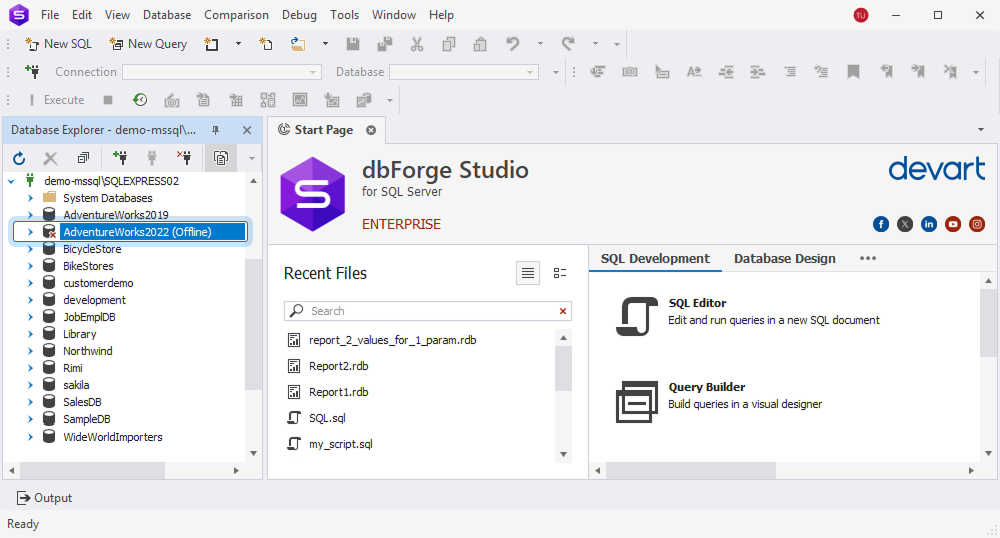Click the New SQL toolbar button
This screenshot has height=538, width=1000.
click(x=58, y=44)
